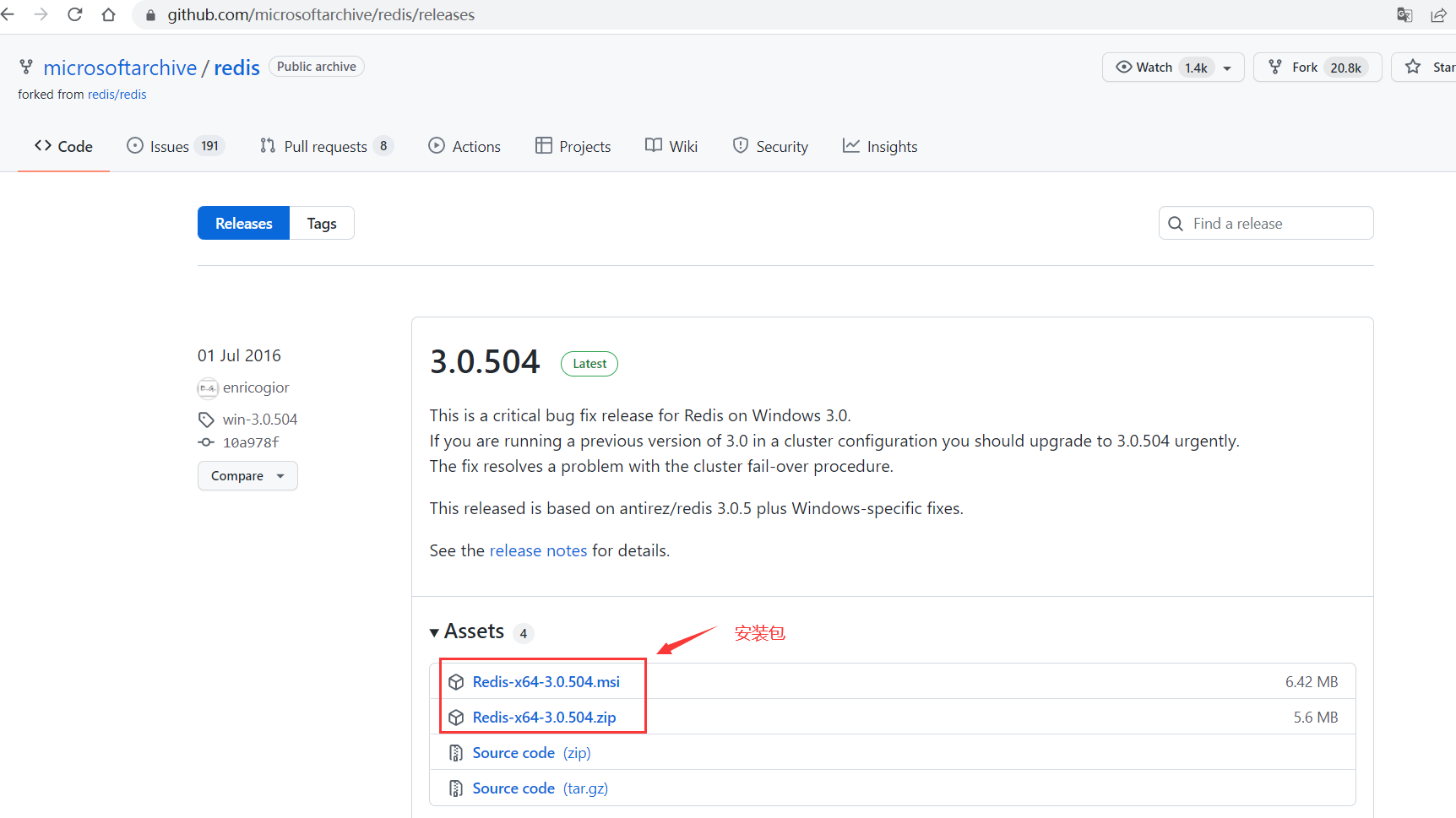Screen dimensions: 1456x818
Task: Download Redis-x64-3.0.504.msi installer
Action: point(546,682)
